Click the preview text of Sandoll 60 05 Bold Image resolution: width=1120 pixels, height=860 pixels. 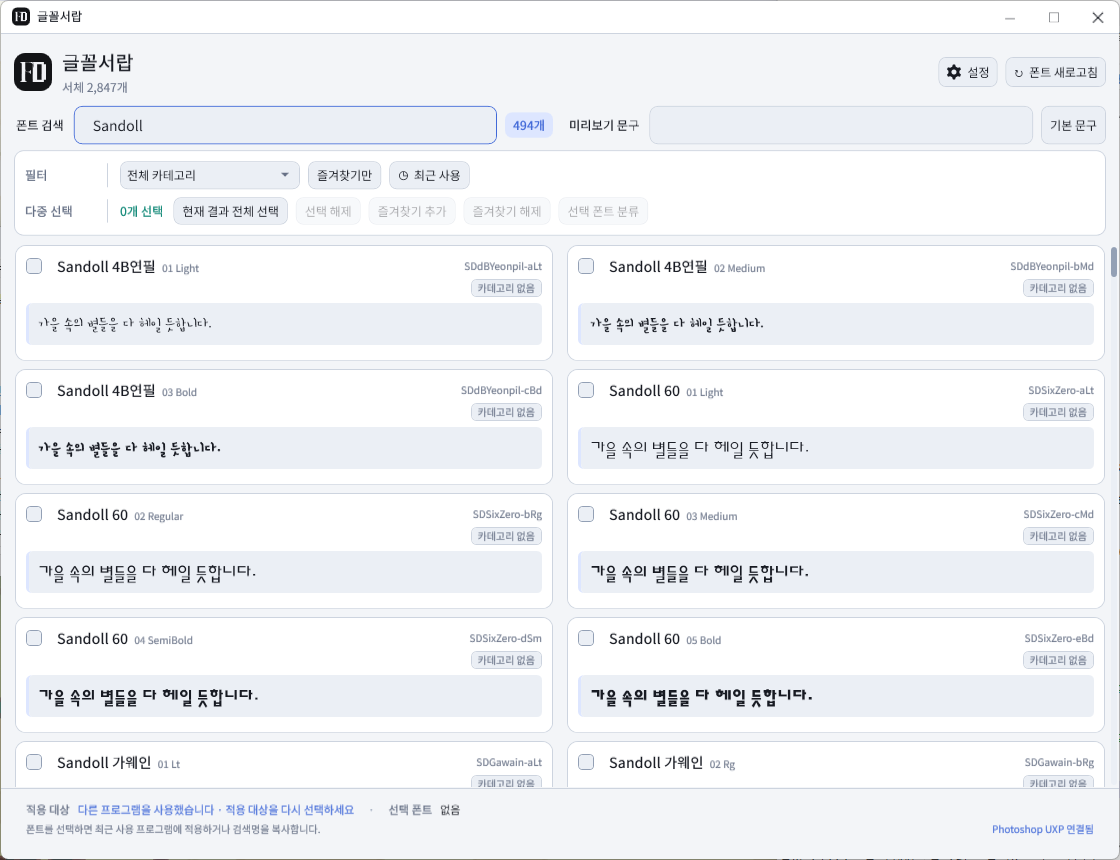[x=701, y=696]
